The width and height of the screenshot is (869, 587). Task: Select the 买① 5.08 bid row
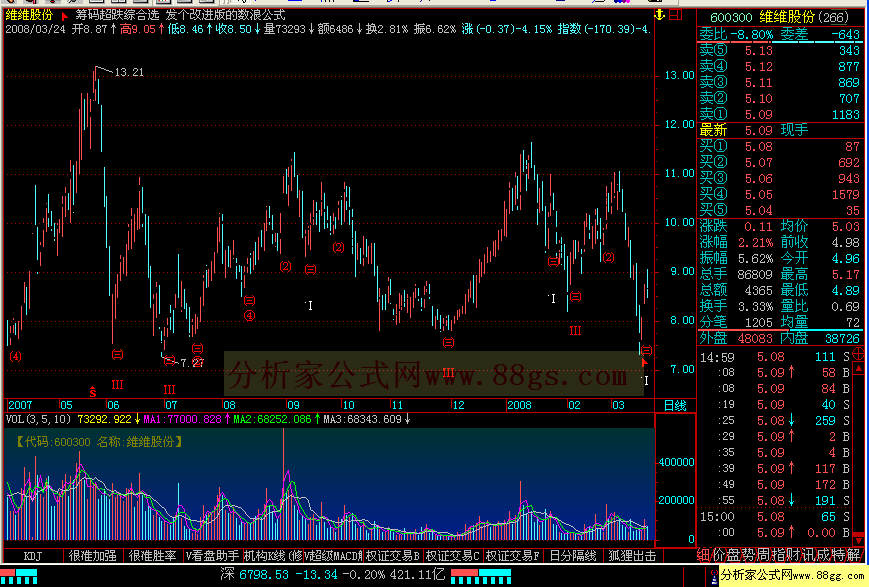coord(779,146)
